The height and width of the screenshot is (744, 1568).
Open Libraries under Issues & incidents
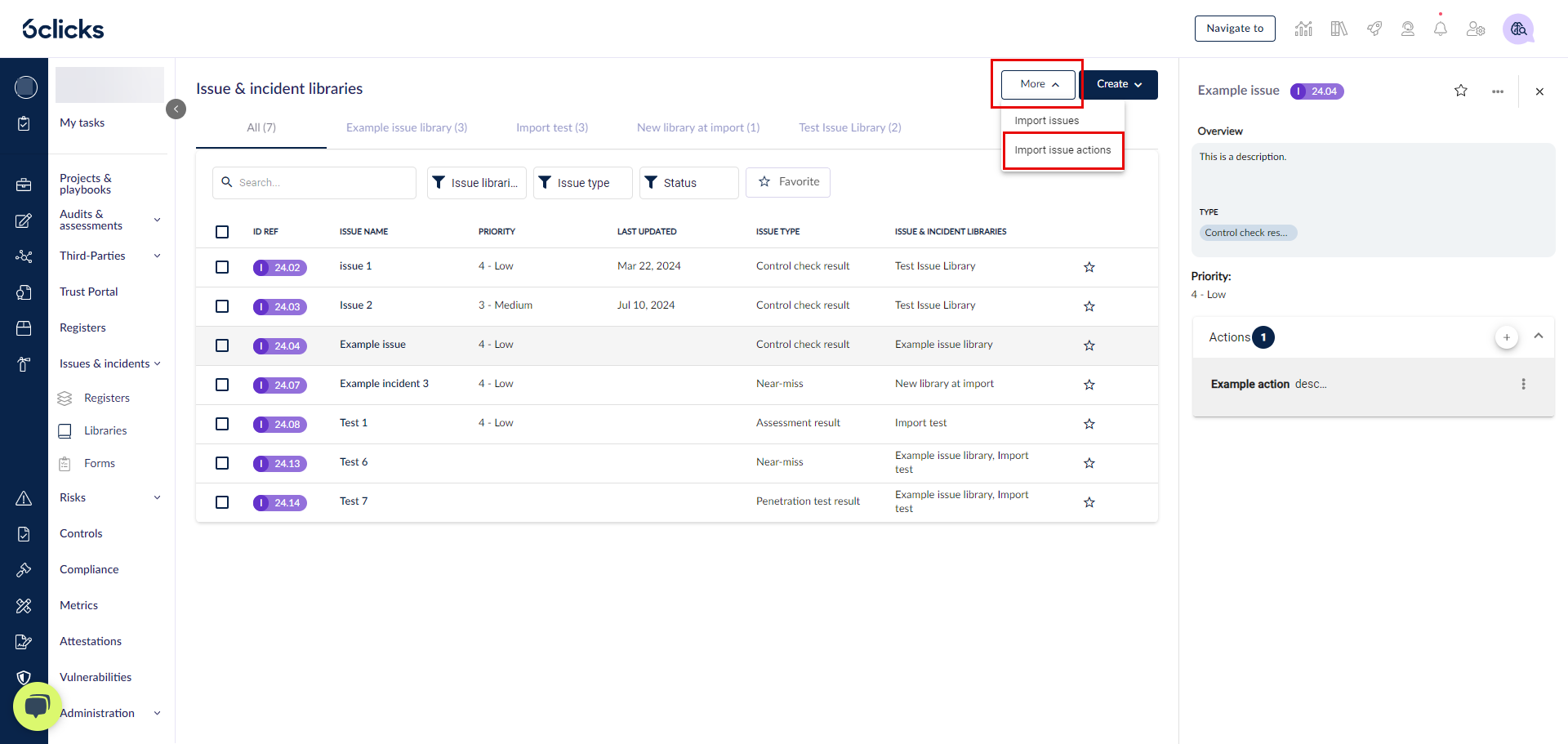click(x=105, y=430)
